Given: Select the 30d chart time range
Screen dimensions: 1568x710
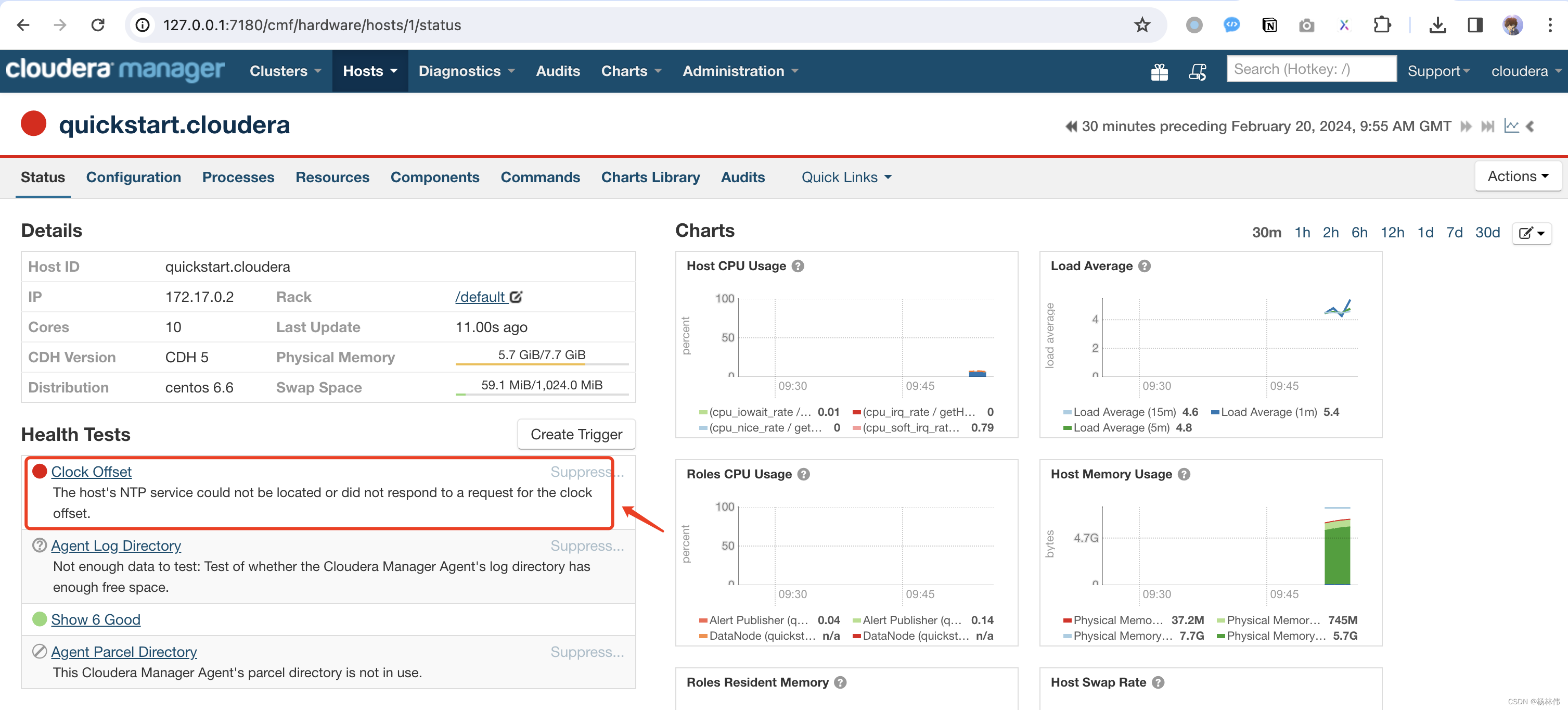Looking at the screenshot, I should click(1487, 233).
